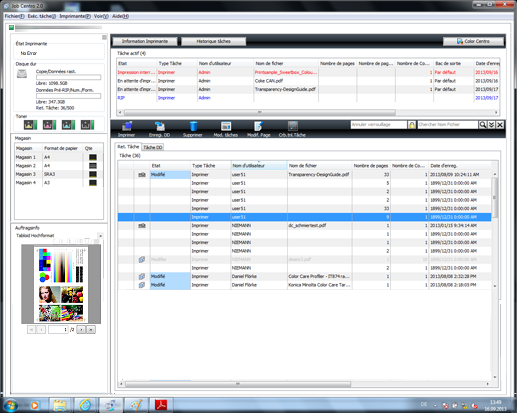This screenshot has height=413, width=517.
Task: Select the greyed desire3.pdf job row
Action: point(305,259)
